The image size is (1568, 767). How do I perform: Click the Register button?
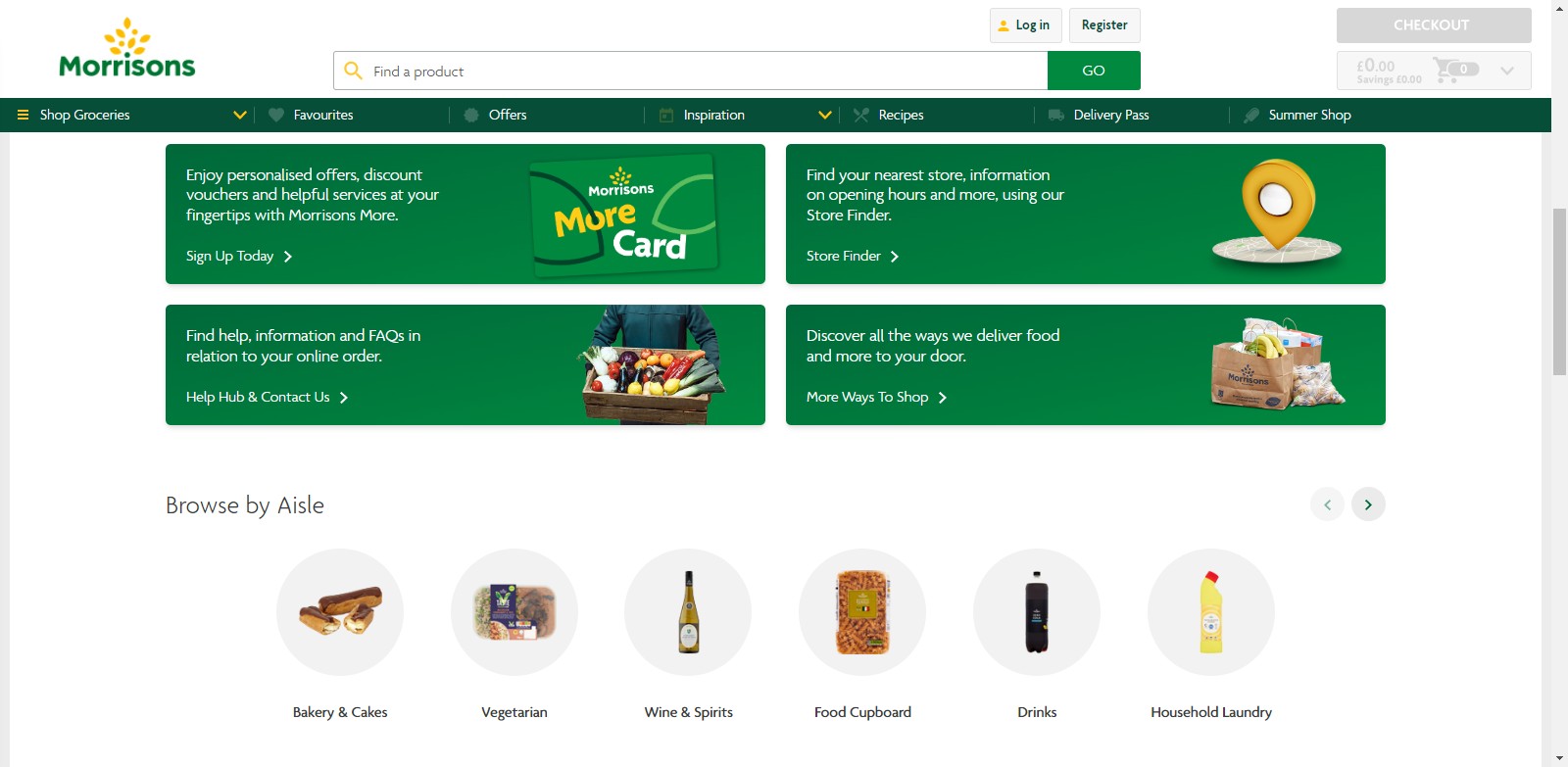coord(1104,25)
